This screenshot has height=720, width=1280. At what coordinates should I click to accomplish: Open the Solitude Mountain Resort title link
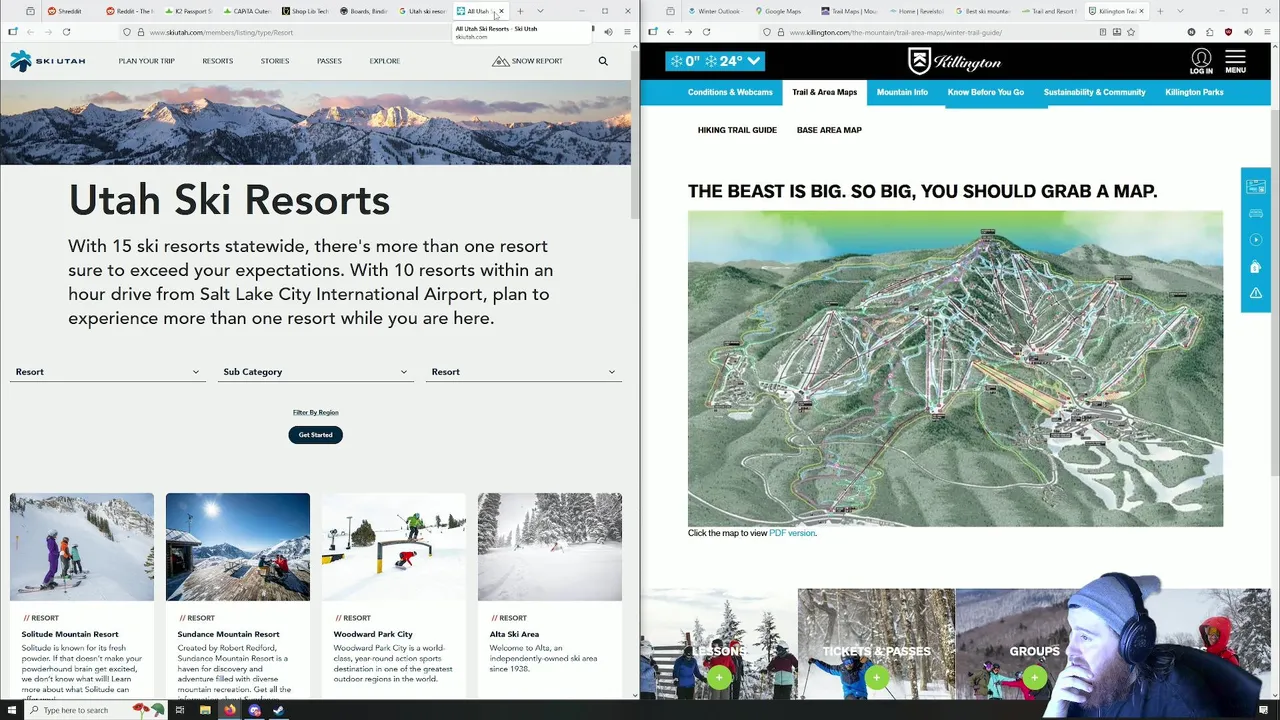click(70, 634)
